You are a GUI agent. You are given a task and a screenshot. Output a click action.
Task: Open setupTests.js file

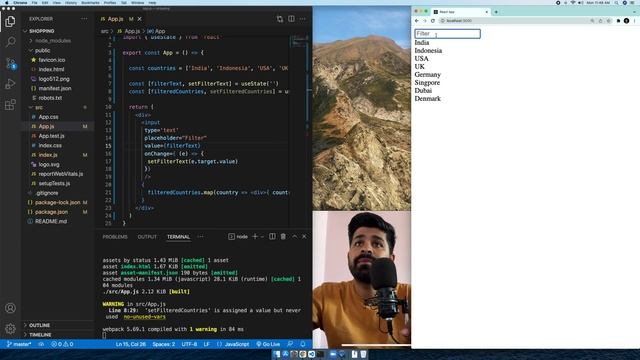click(x=54, y=183)
